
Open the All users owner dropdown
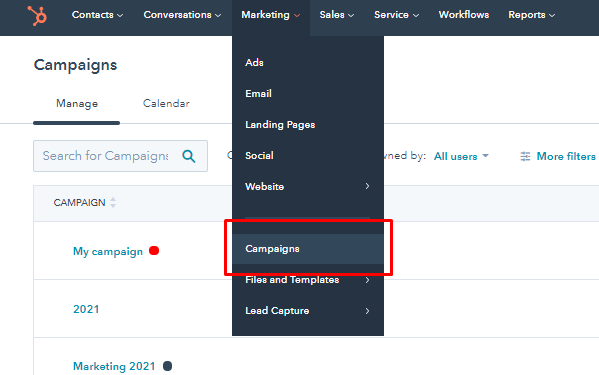(461, 156)
